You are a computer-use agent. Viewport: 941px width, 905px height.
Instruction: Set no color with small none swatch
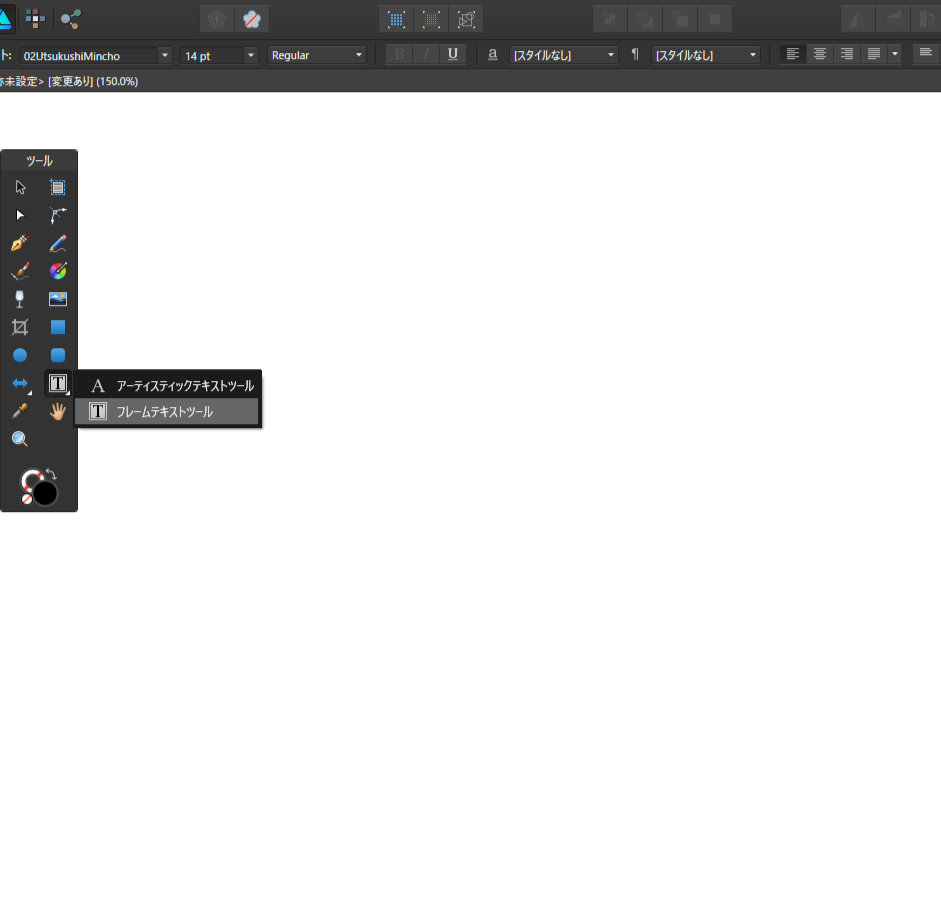pos(26,499)
